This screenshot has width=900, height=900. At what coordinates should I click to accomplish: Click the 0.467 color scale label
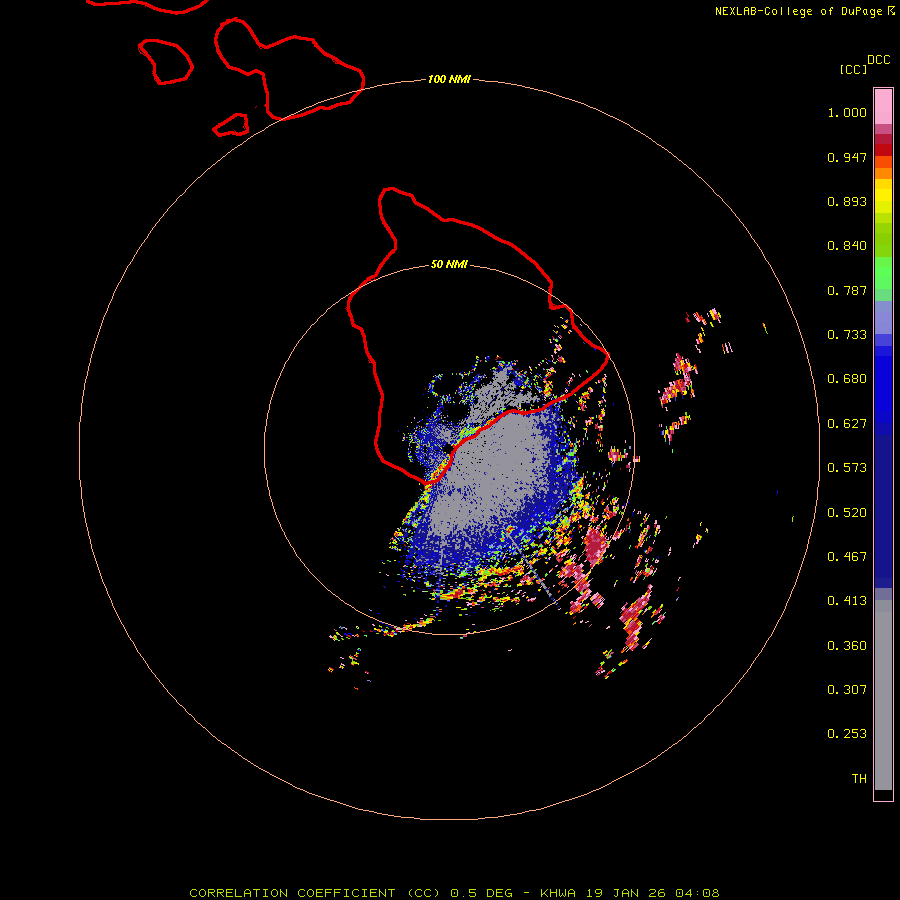[847, 557]
